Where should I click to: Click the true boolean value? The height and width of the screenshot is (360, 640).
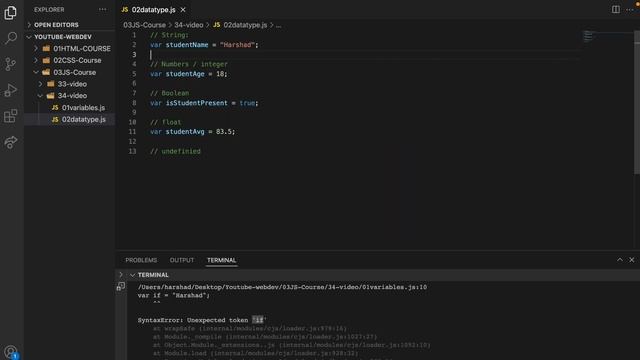[247, 103]
